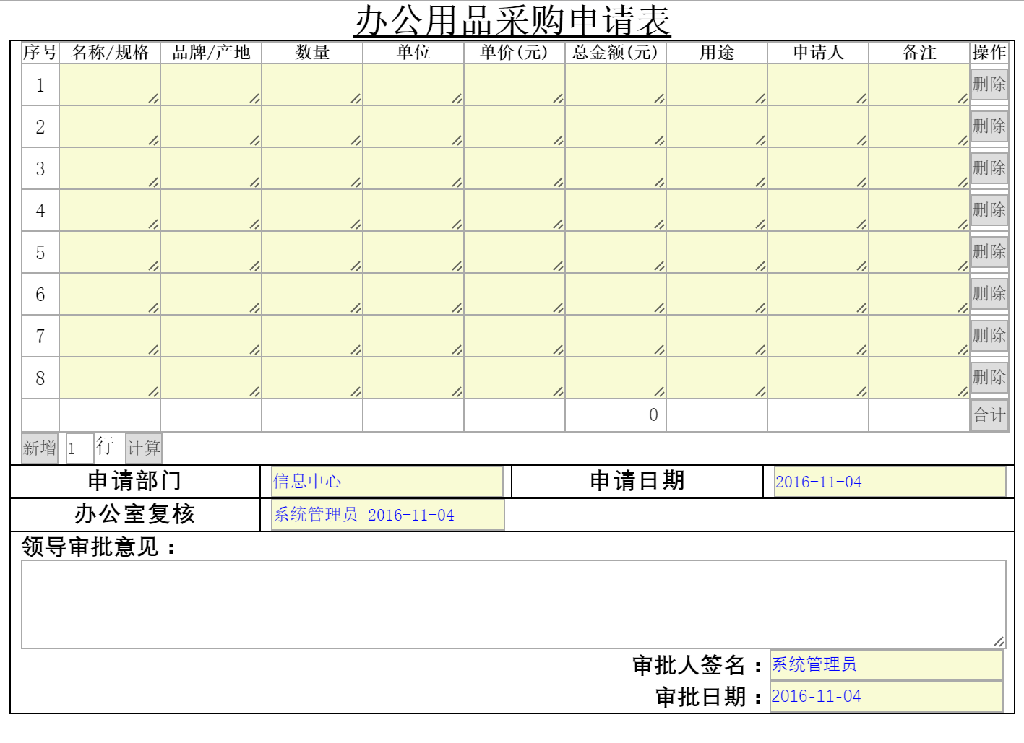The width and height of the screenshot is (1024, 743).
Task: Click 申请人 field in row 1
Action: click(x=818, y=84)
